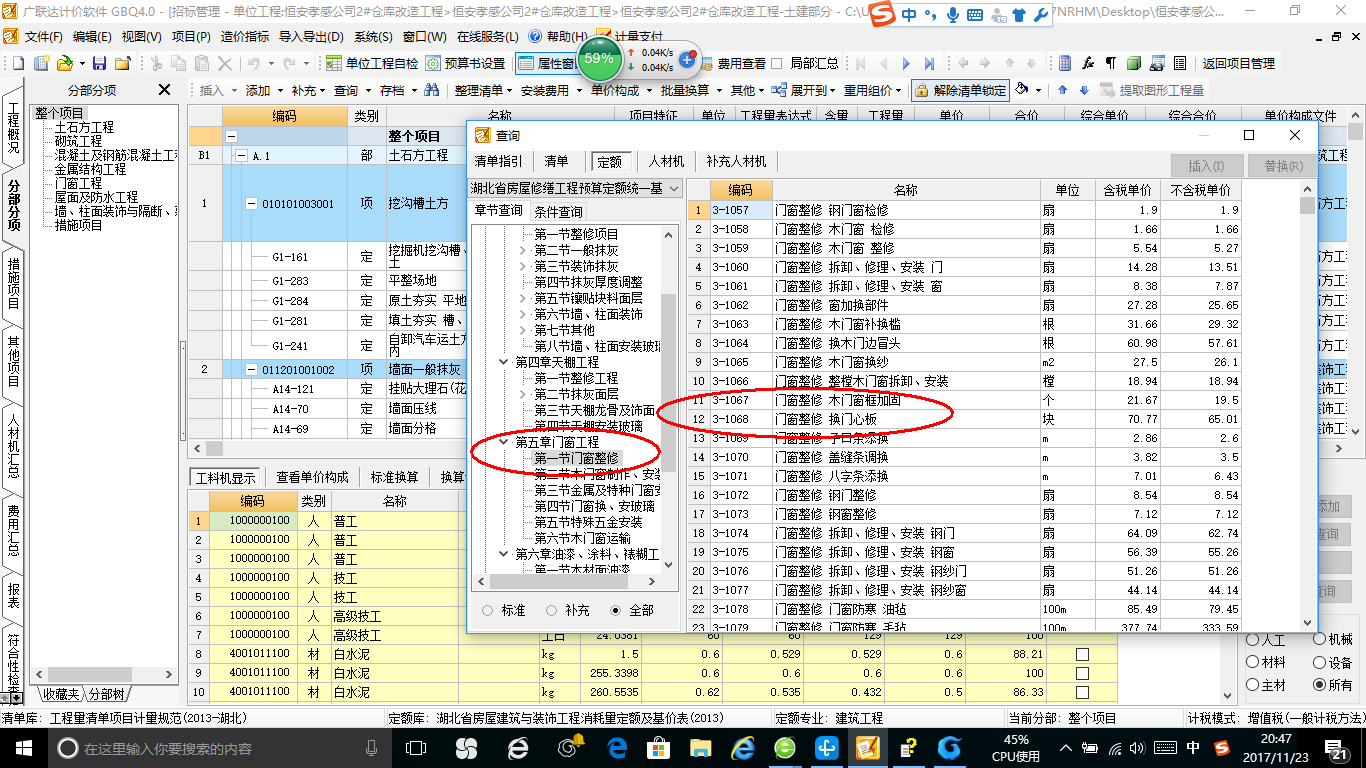The width and height of the screenshot is (1366, 768).
Task: Select the 标准 radio button
Action: (488, 610)
